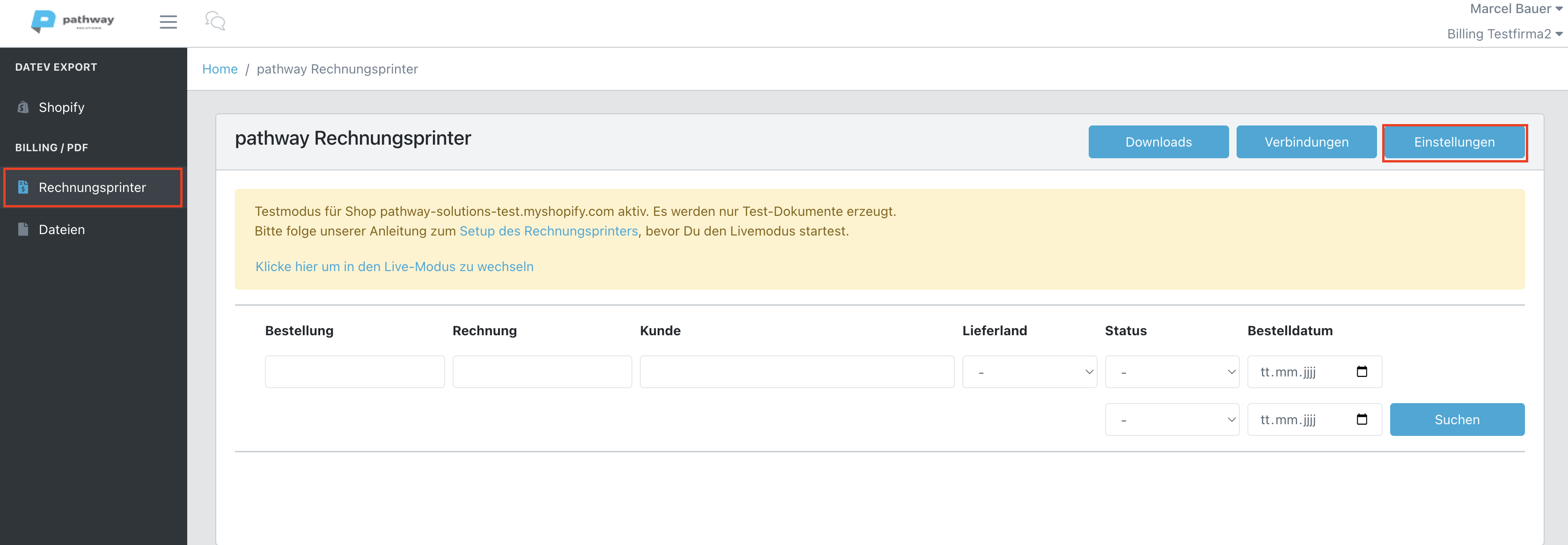Expand the dropdown next to Suchen row
1568x545 pixels.
pos(1172,420)
